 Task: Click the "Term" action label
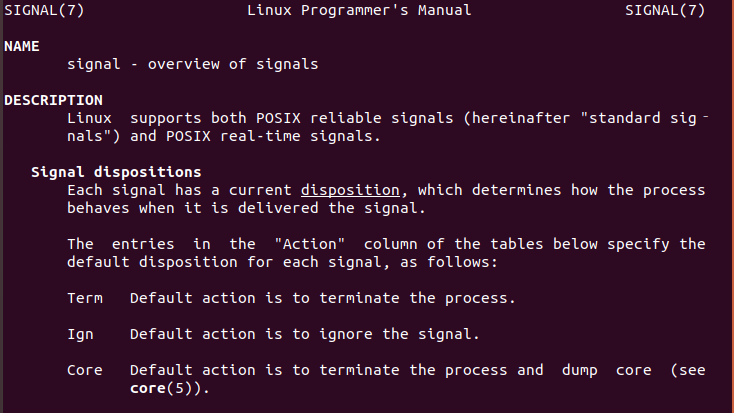[x=84, y=298]
